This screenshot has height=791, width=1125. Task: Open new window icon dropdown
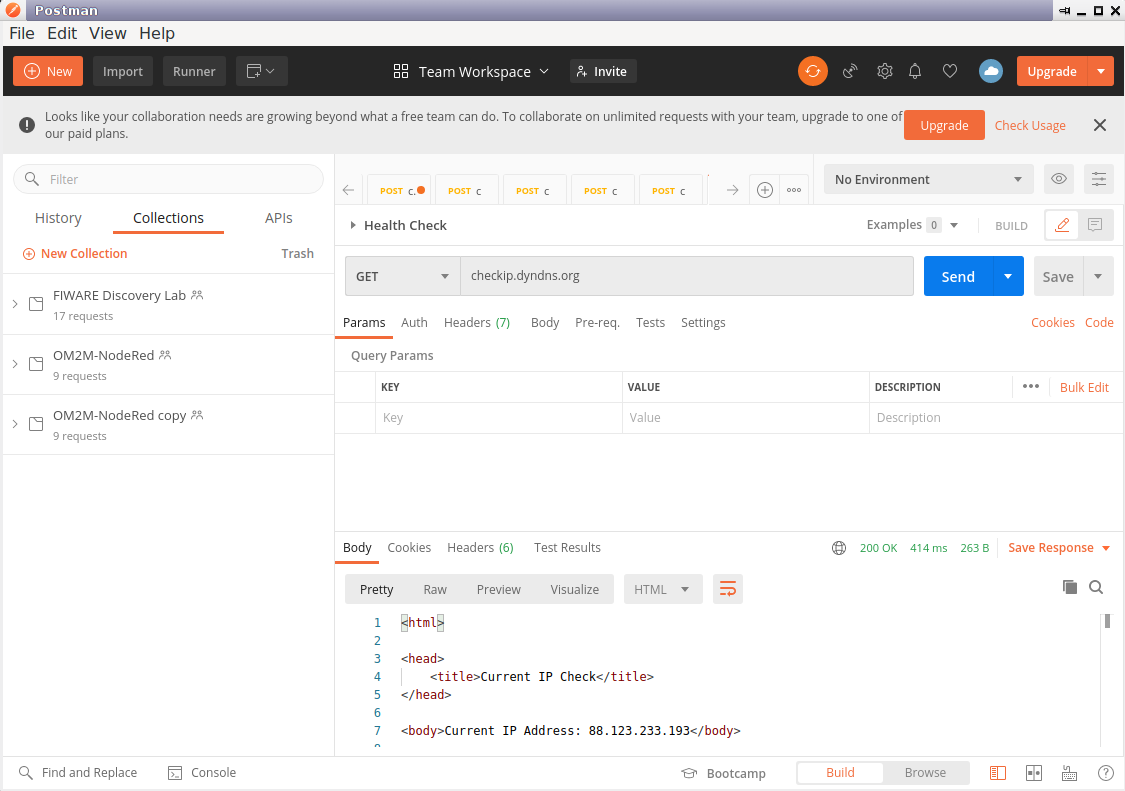pos(261,71)
